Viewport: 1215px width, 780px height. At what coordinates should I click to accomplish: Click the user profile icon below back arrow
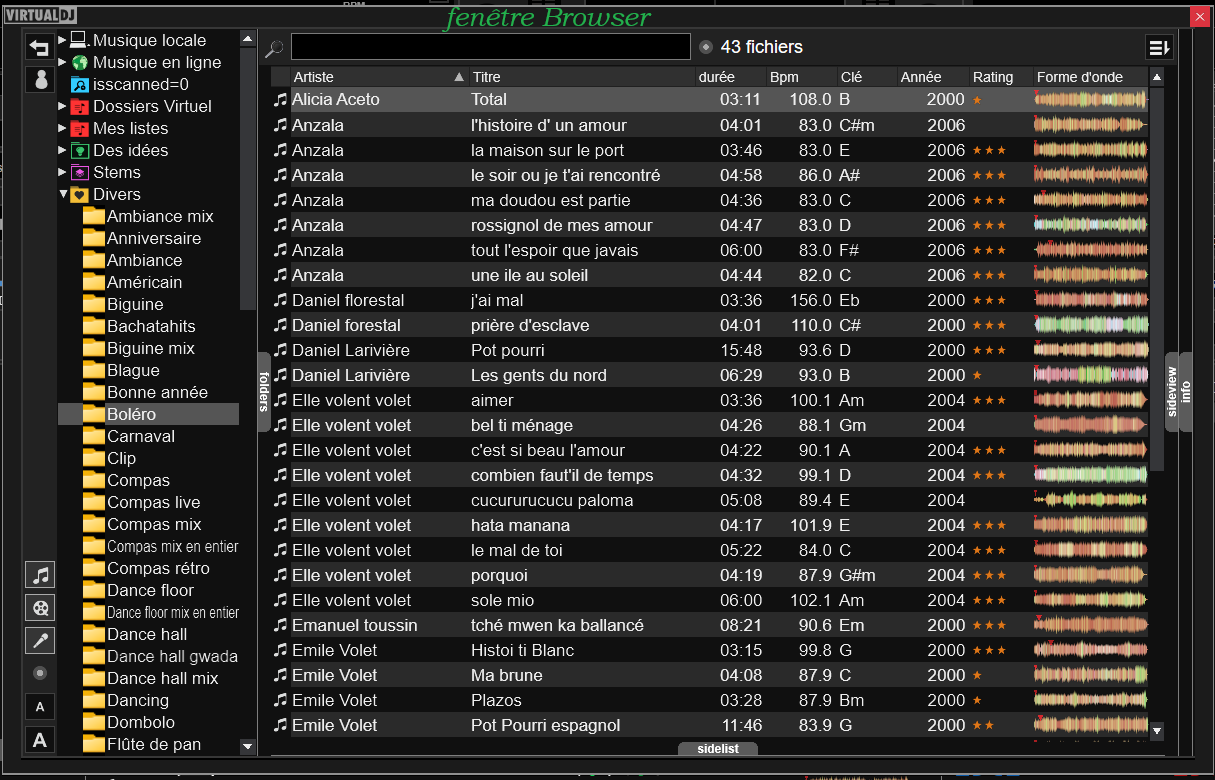click(x=39, y=80)
